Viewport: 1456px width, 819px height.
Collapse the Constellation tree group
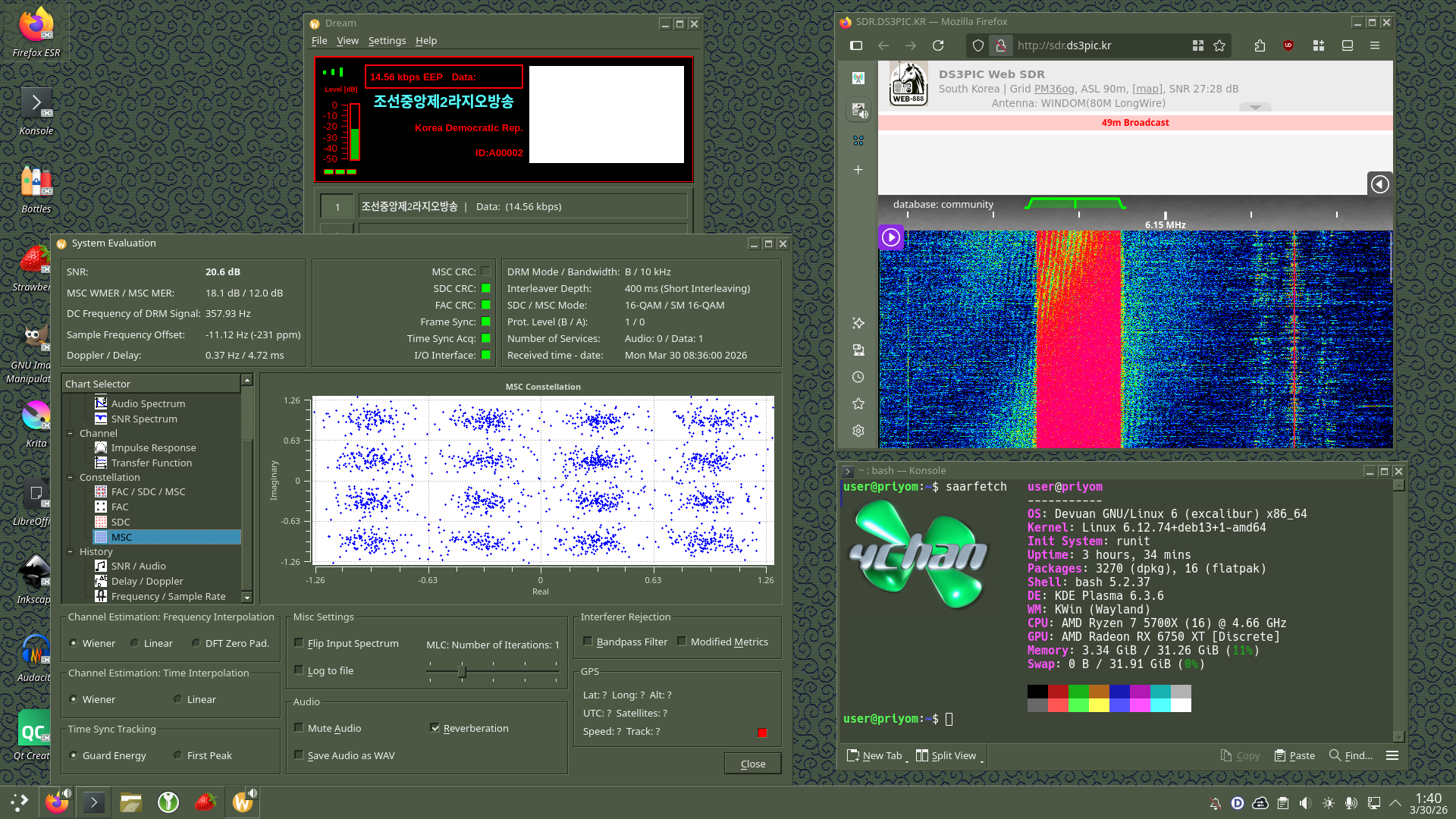(x=71, y=478)
